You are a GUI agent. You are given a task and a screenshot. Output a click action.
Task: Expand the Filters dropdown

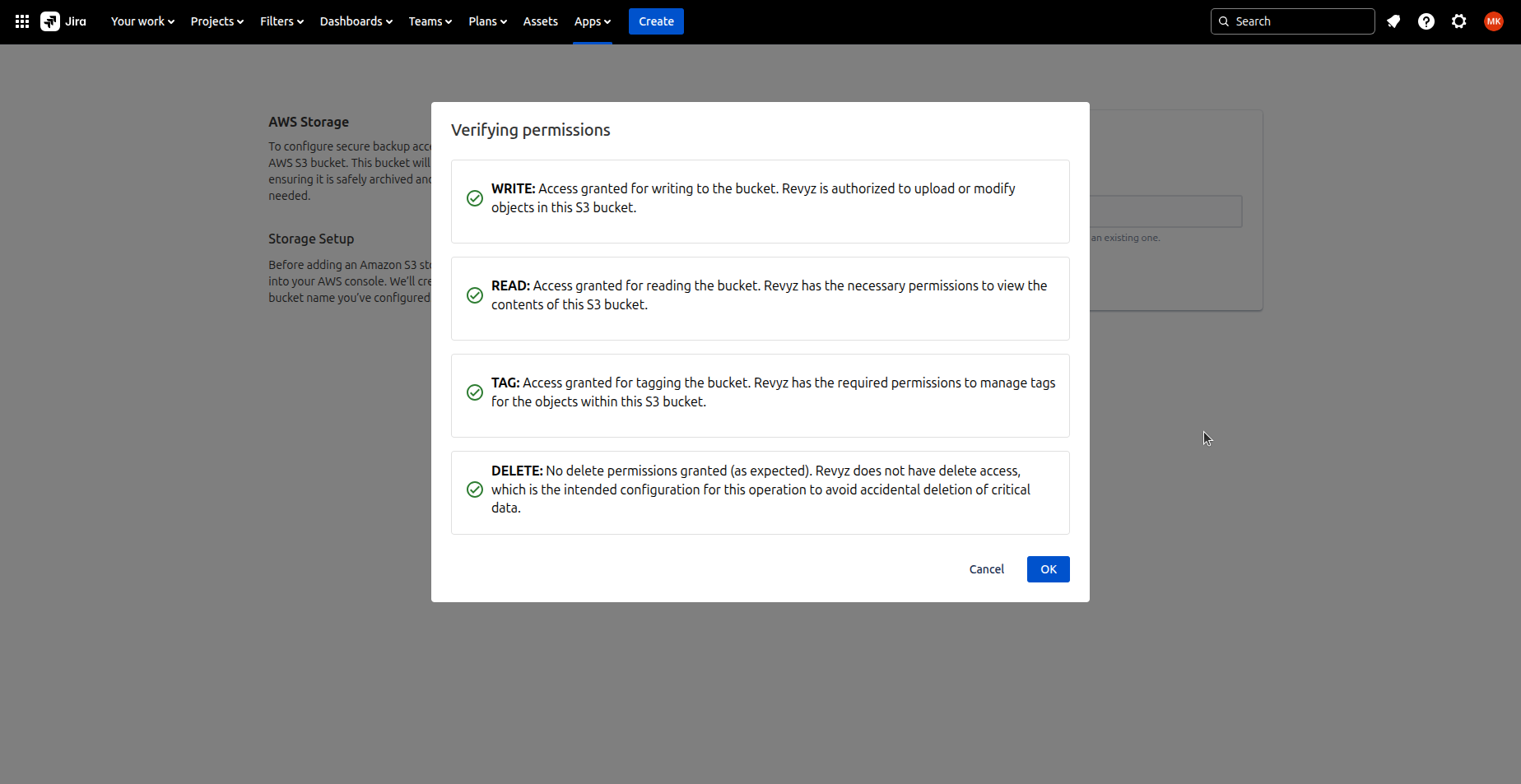(281, 21)
